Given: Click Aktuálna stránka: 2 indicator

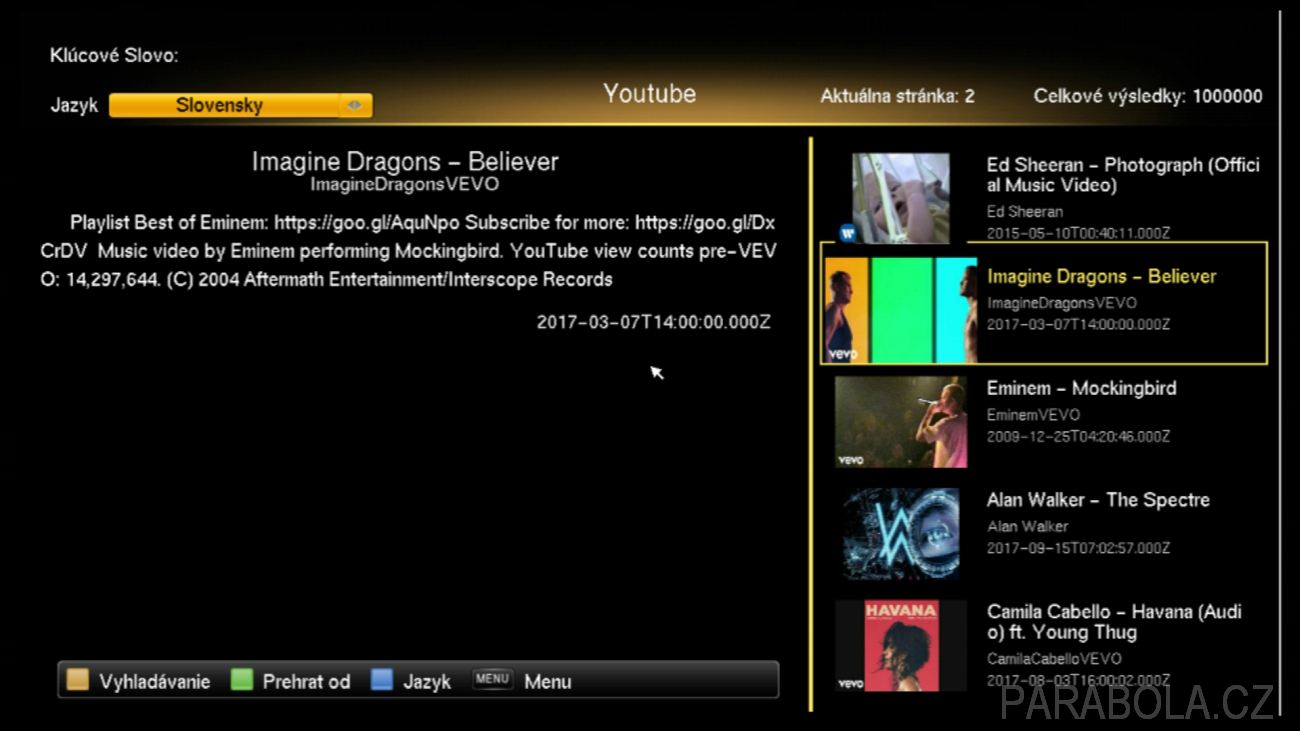Looking at the screenshot, I should point(897,96).
